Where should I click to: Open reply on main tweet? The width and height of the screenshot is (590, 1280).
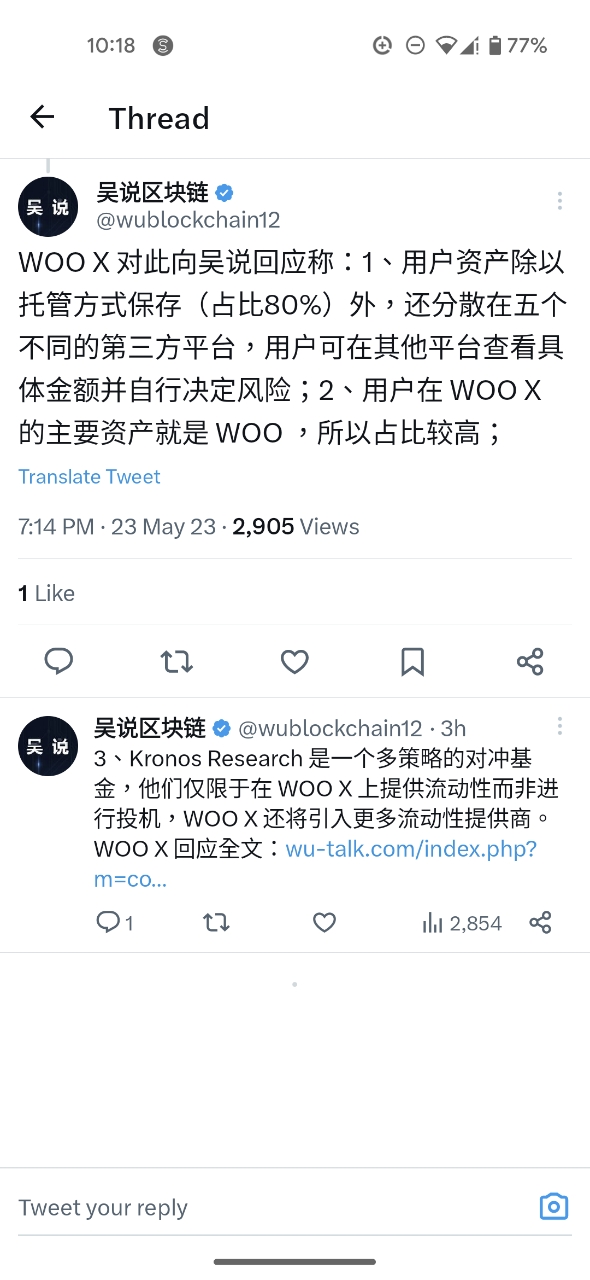point(59,661)
